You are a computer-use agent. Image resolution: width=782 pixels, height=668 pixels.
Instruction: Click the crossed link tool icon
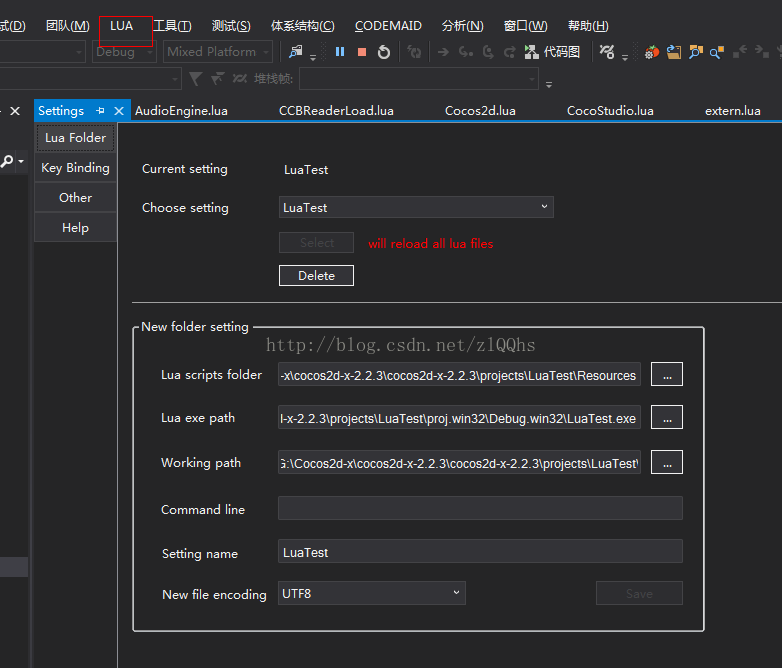pos(607,52)
